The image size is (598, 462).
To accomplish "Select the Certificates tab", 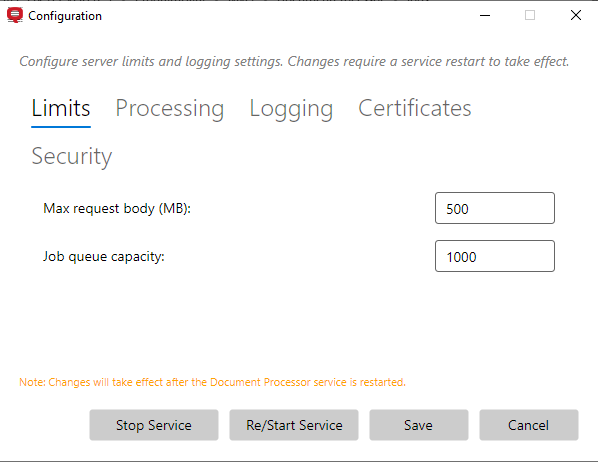I will (x=415, y=108).
